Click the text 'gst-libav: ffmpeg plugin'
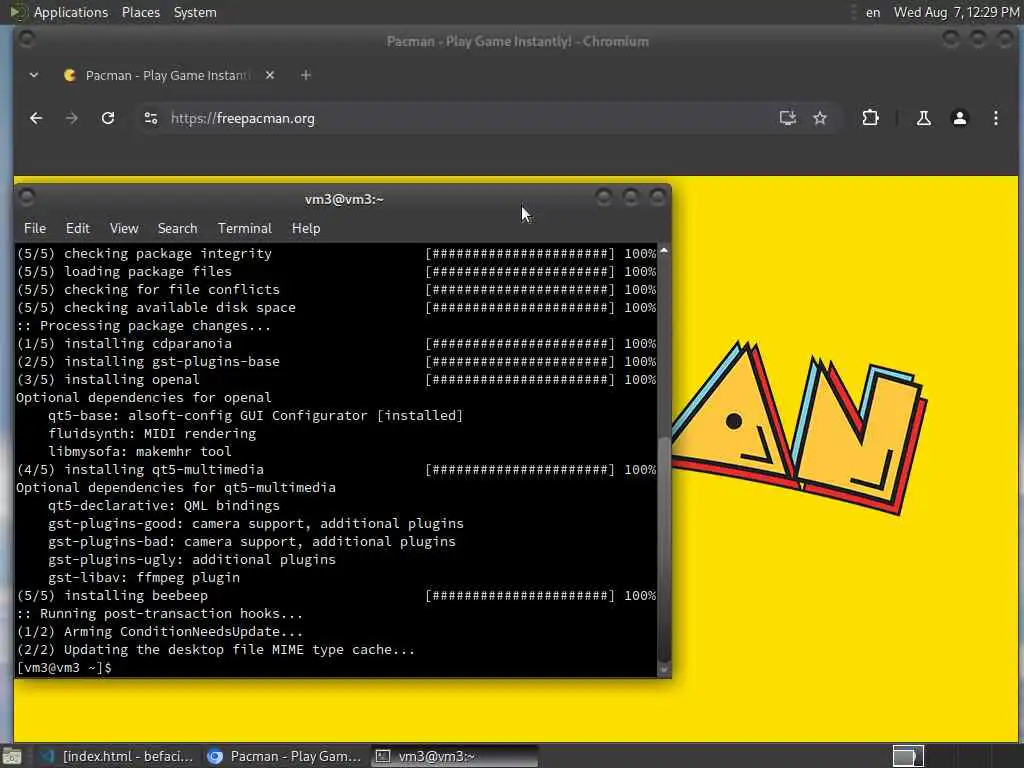This screenshot has height=768, width=1024. 144,577
